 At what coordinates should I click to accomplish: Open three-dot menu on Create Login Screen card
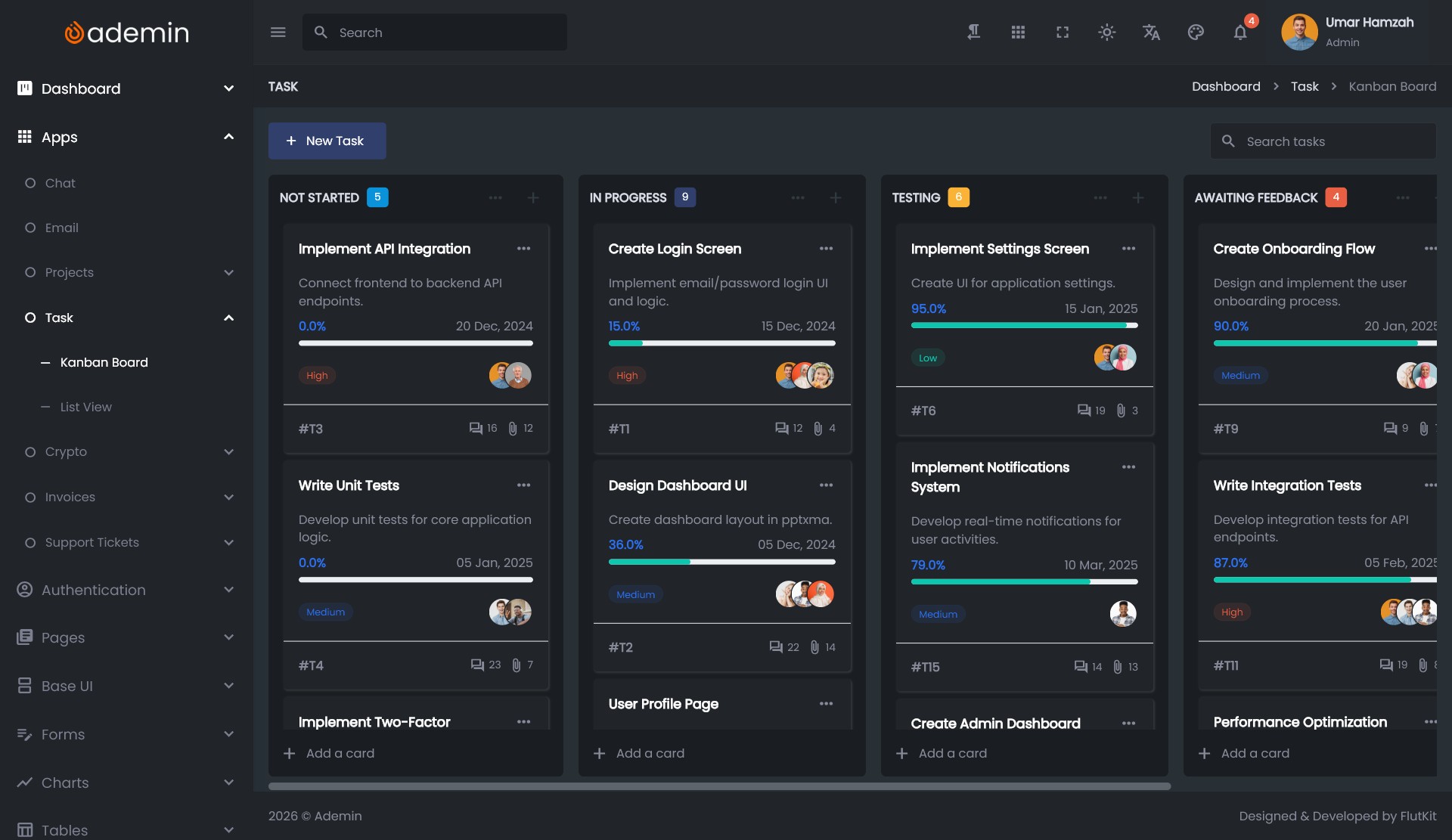coord(826,249)
